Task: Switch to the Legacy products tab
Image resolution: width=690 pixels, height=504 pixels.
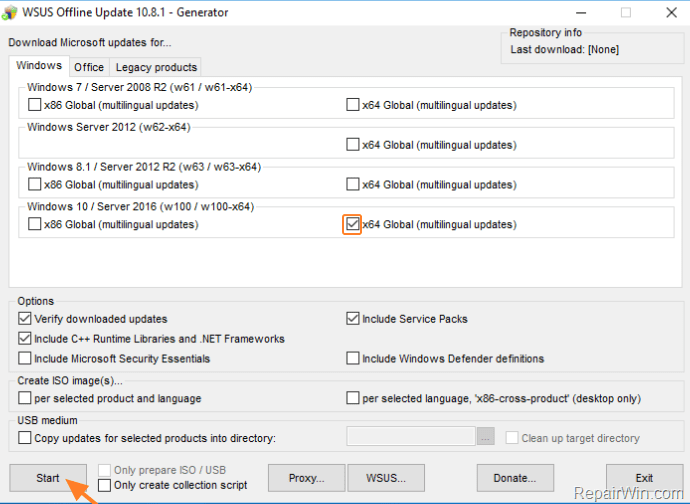Action: tap(156, 67)
